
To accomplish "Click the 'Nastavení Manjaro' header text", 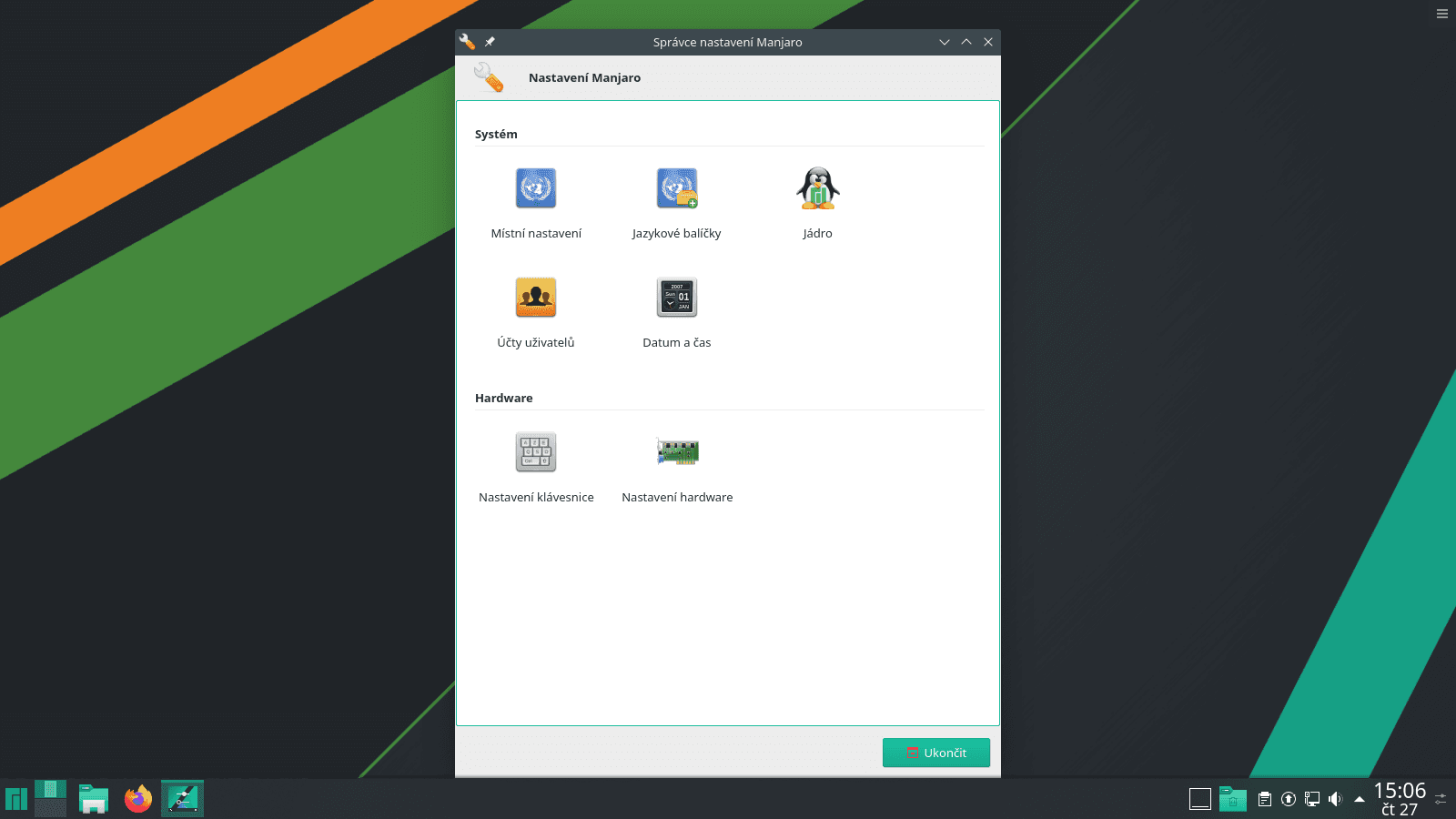I will pyautogui.click(x=584, y=78).
